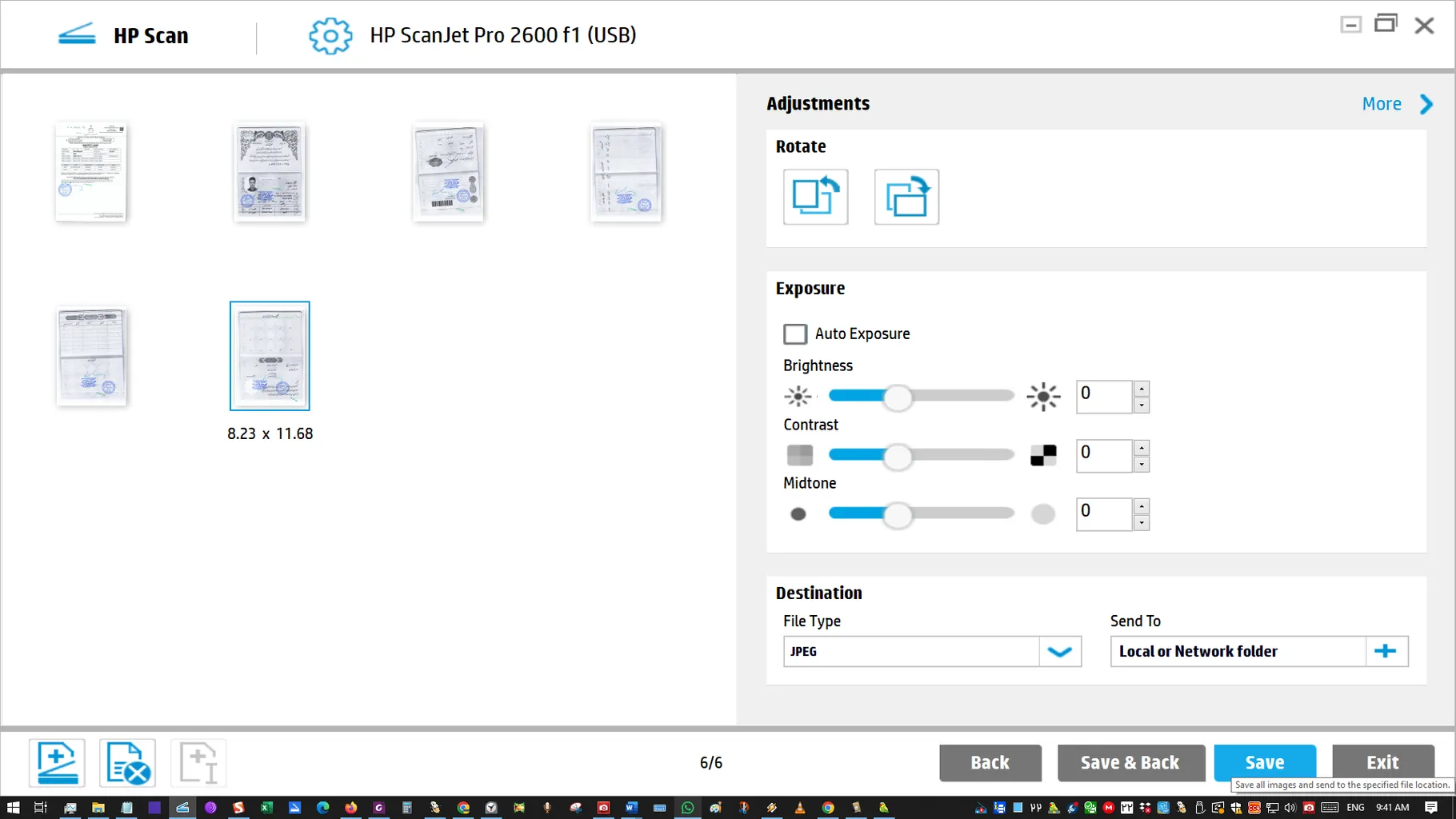Enable the Auto Exposure checkbox
This screenshot has width=1456, height=819.
click(795, 334)
